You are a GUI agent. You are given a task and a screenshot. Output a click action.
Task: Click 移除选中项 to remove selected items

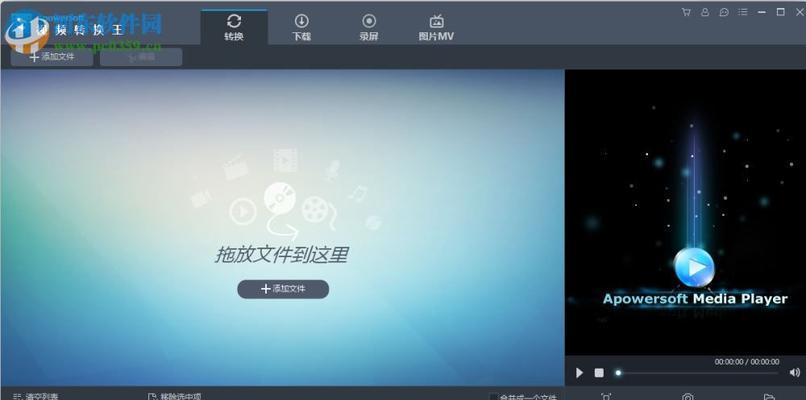tap(174, 396)
